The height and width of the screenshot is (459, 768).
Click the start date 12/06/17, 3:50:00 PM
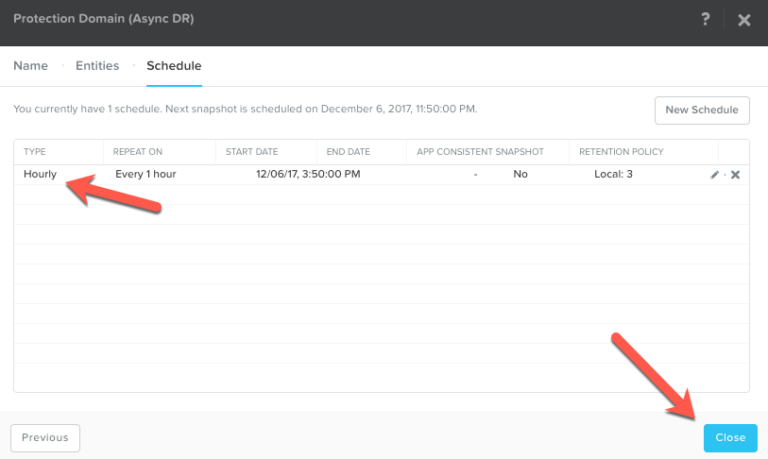(x=308, y=174)
